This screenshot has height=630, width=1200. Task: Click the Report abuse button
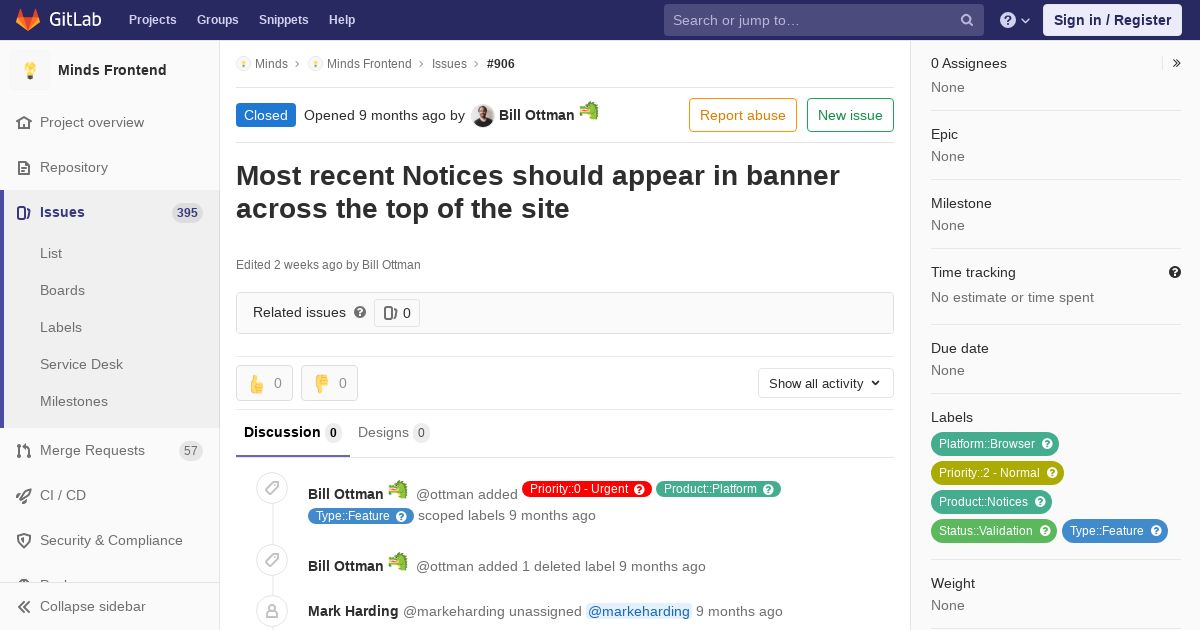pyautogui.click(x=743, y=115)
